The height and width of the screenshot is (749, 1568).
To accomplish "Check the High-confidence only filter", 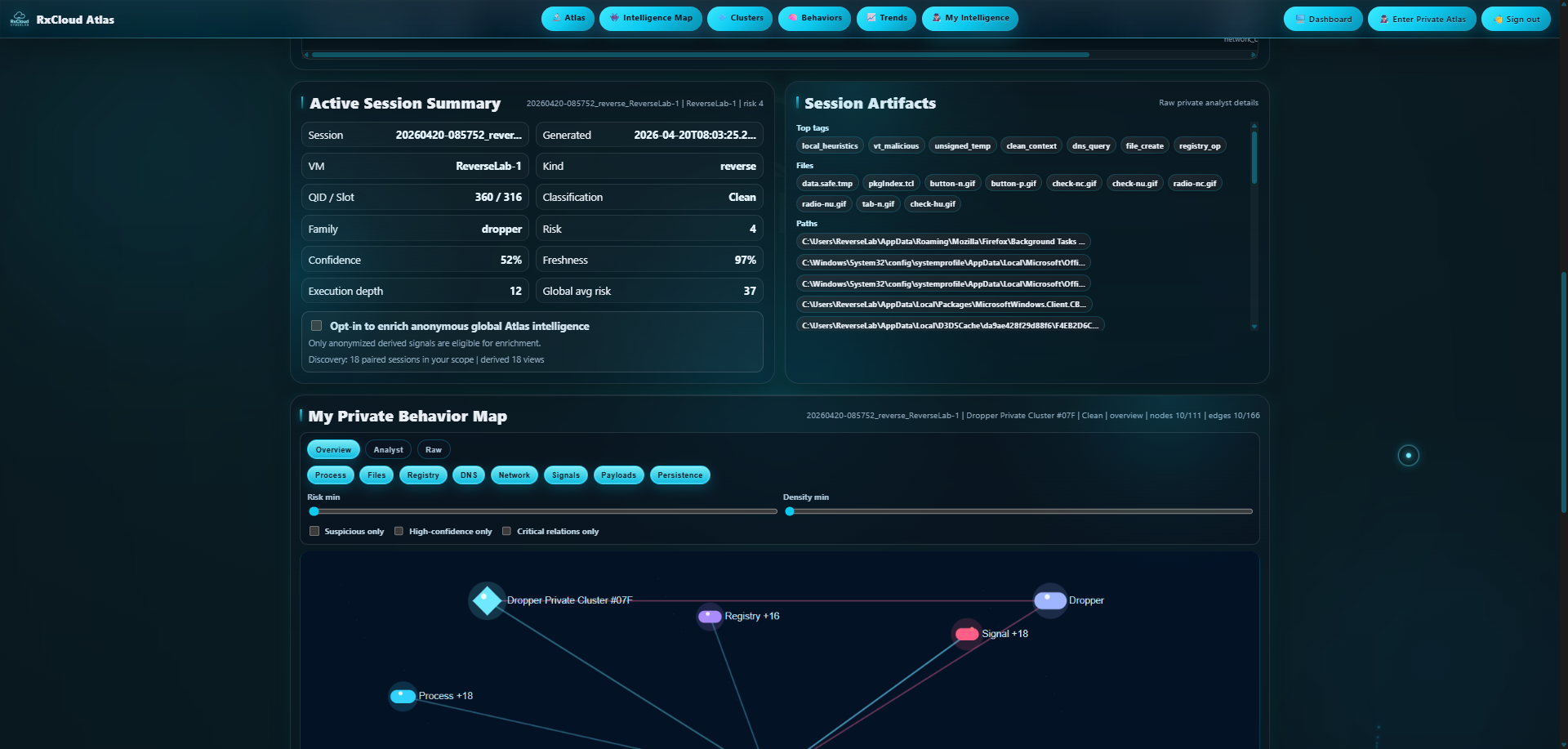I will (399, 531).
